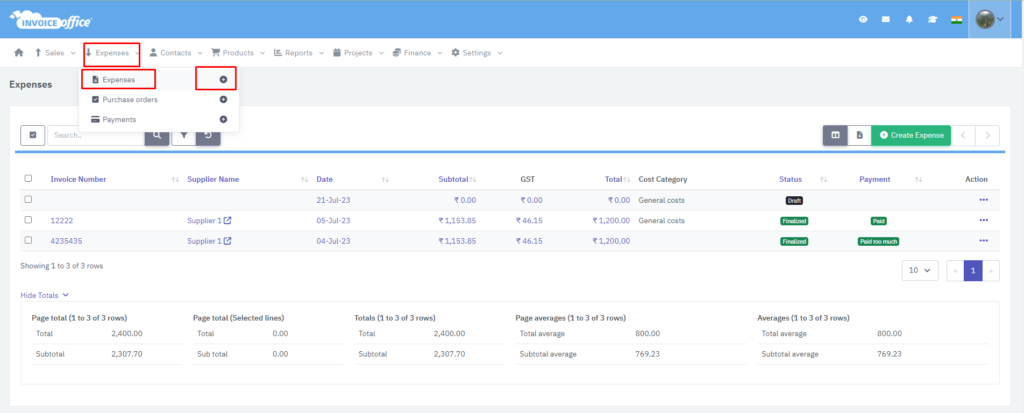The height and width of the screenshot is (413, 1024).
Task: Open invoice number 4235435 link
Action: (x=66, y=241)
